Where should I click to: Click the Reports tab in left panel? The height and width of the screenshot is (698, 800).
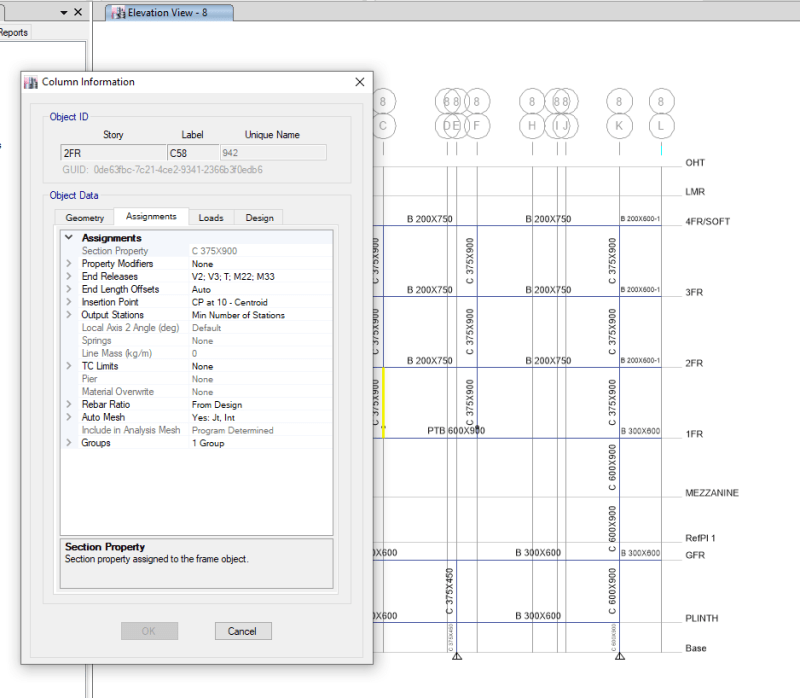coord(14,33)
